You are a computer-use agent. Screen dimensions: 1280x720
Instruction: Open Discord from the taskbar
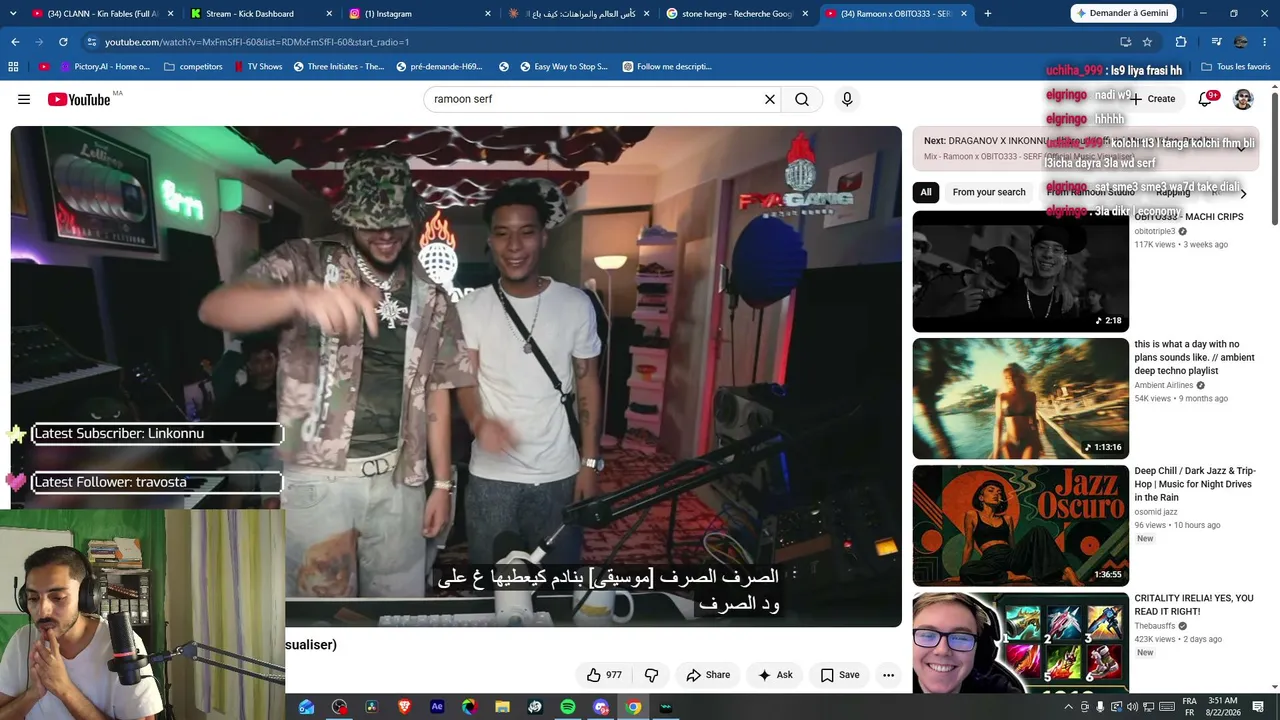(x=601, y=707)
